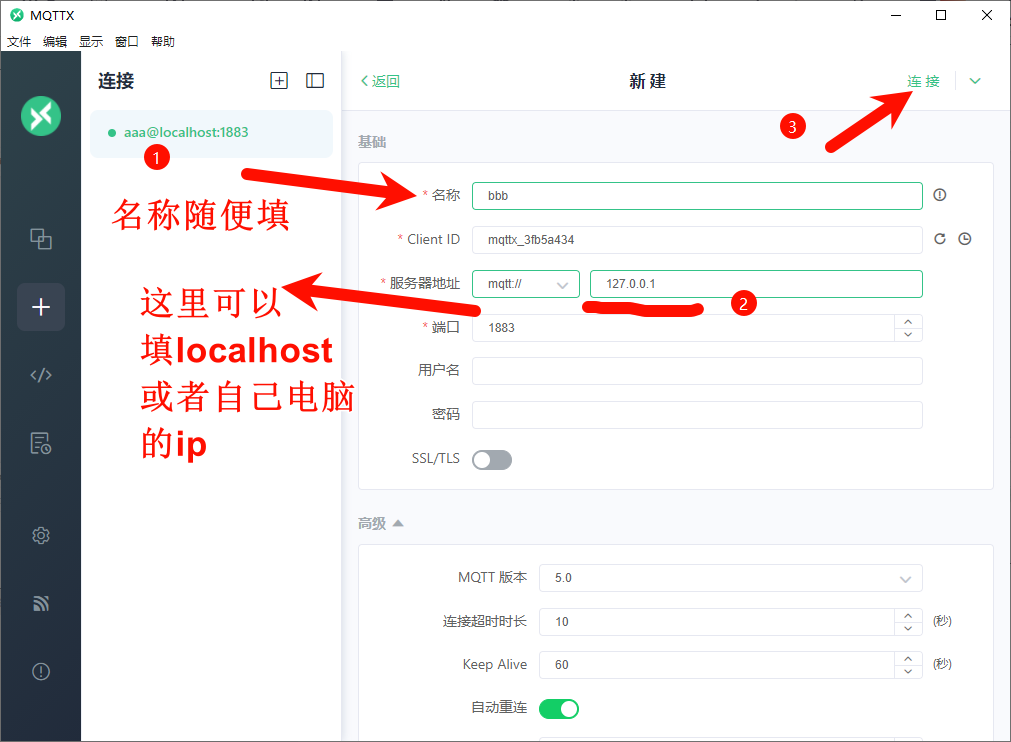Click the Client ID input field
Viewport: 1011px width, 742px height.
697,240
